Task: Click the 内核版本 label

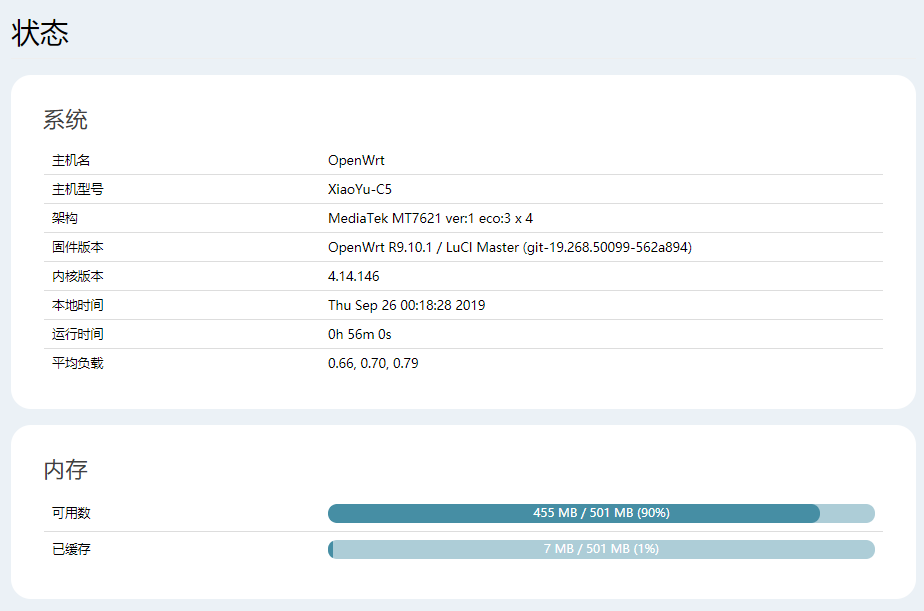Action: pos(78,276)
